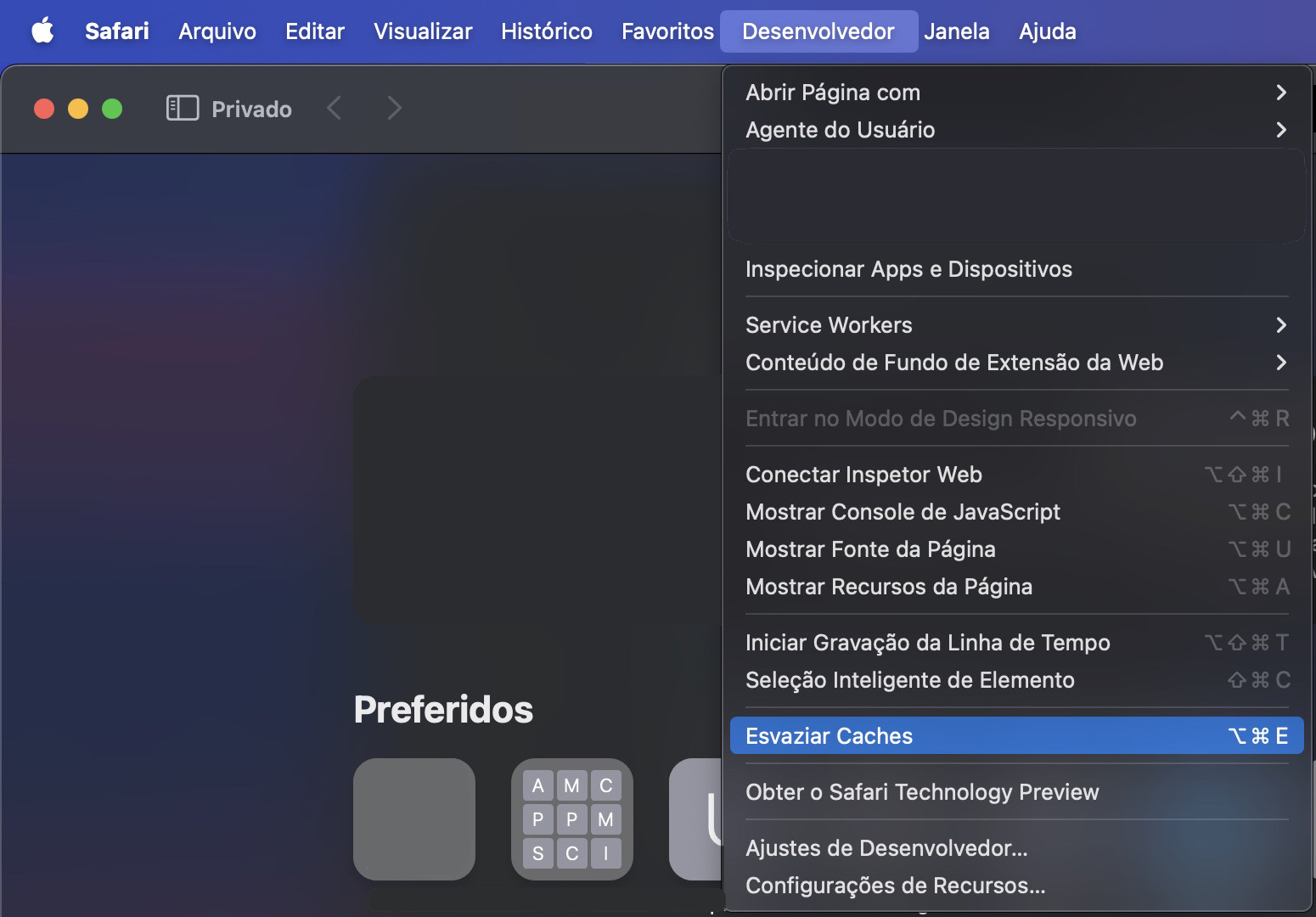Select Inspecionar Apps e Dispositivos
The image size is (1316, 917).
(908, 269)
